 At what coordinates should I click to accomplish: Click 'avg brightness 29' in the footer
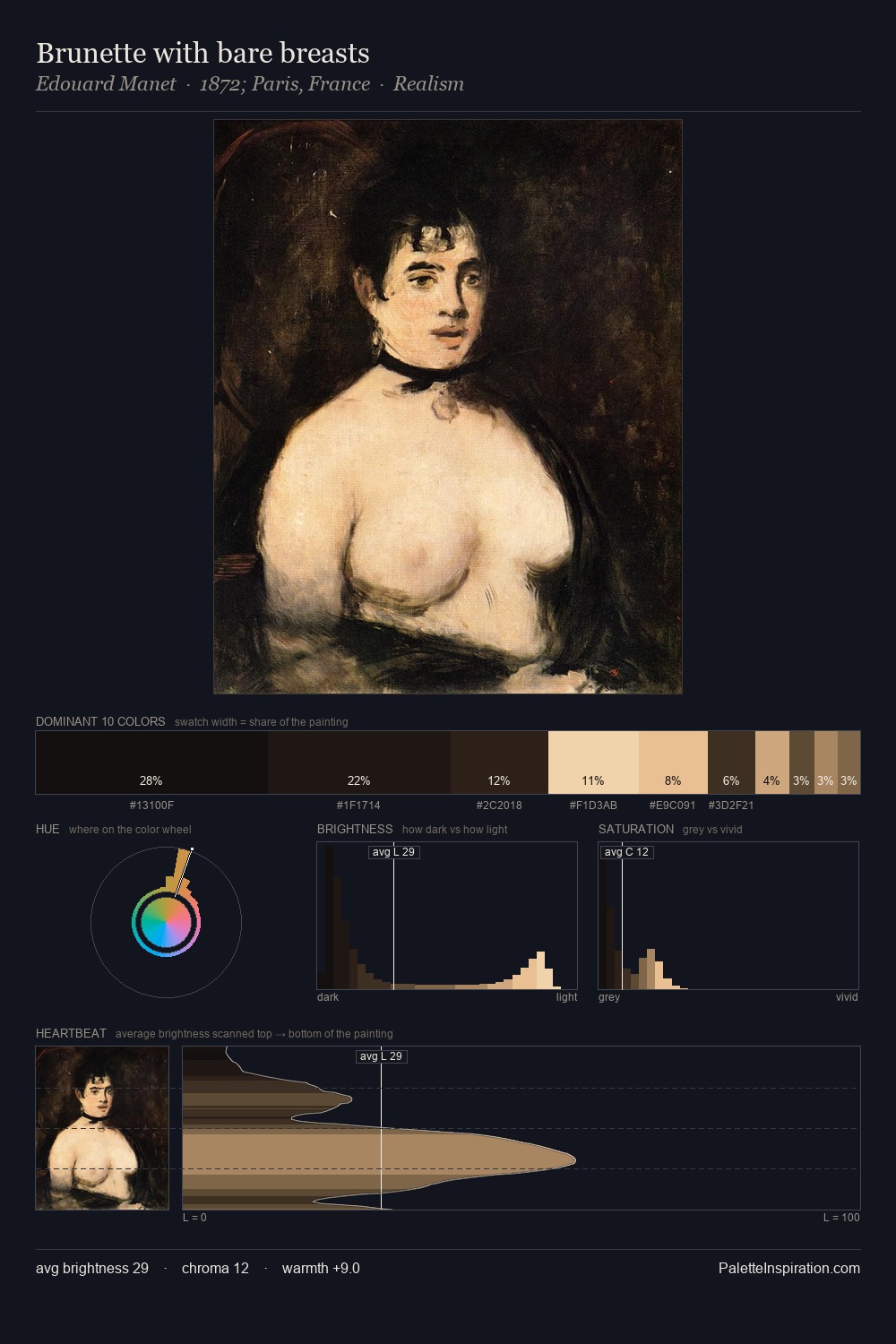pos(92,1268)
